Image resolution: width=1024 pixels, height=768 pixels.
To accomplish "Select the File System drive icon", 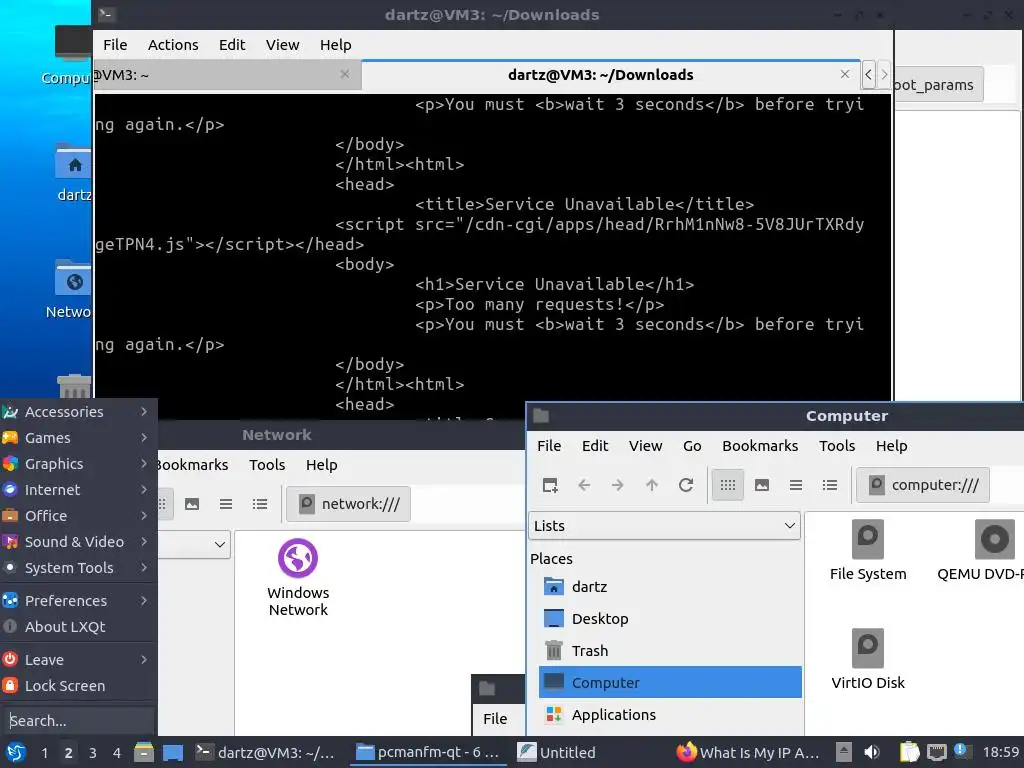I will tap(868, 550).
